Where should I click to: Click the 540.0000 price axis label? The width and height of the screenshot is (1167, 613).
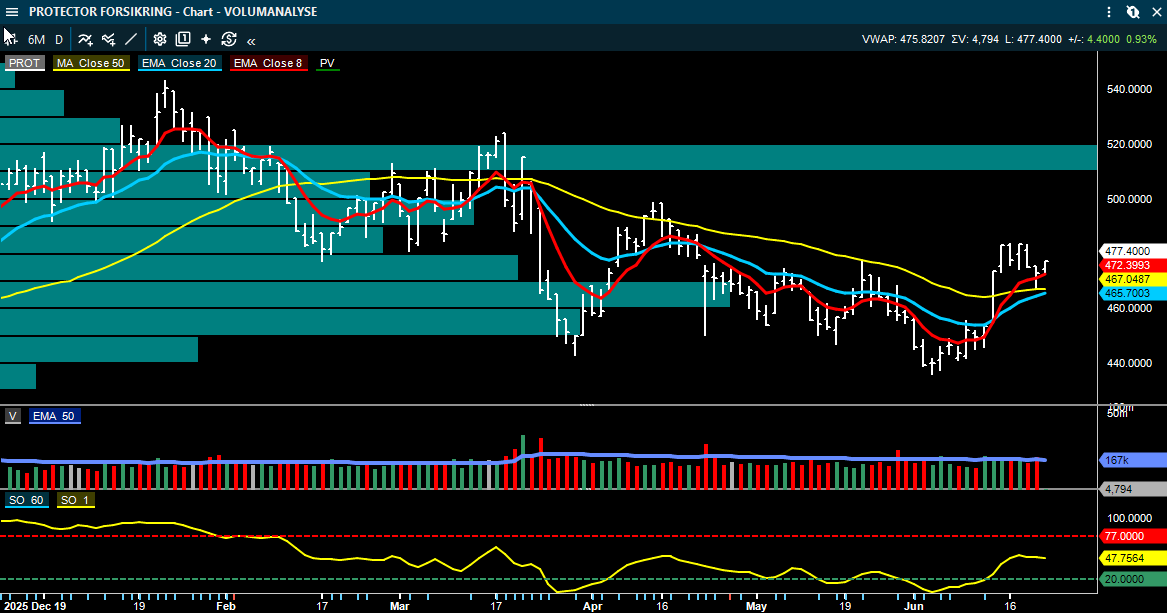point(1129,89)
